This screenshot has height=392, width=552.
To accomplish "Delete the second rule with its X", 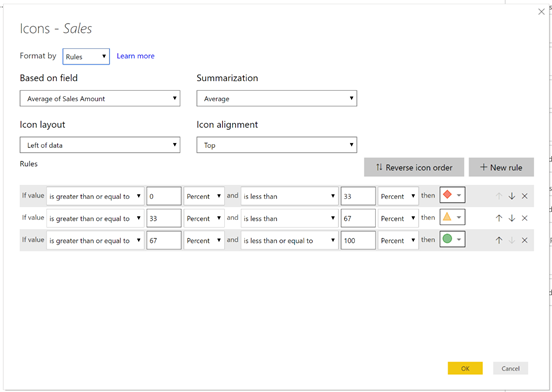I will (525, 218).
